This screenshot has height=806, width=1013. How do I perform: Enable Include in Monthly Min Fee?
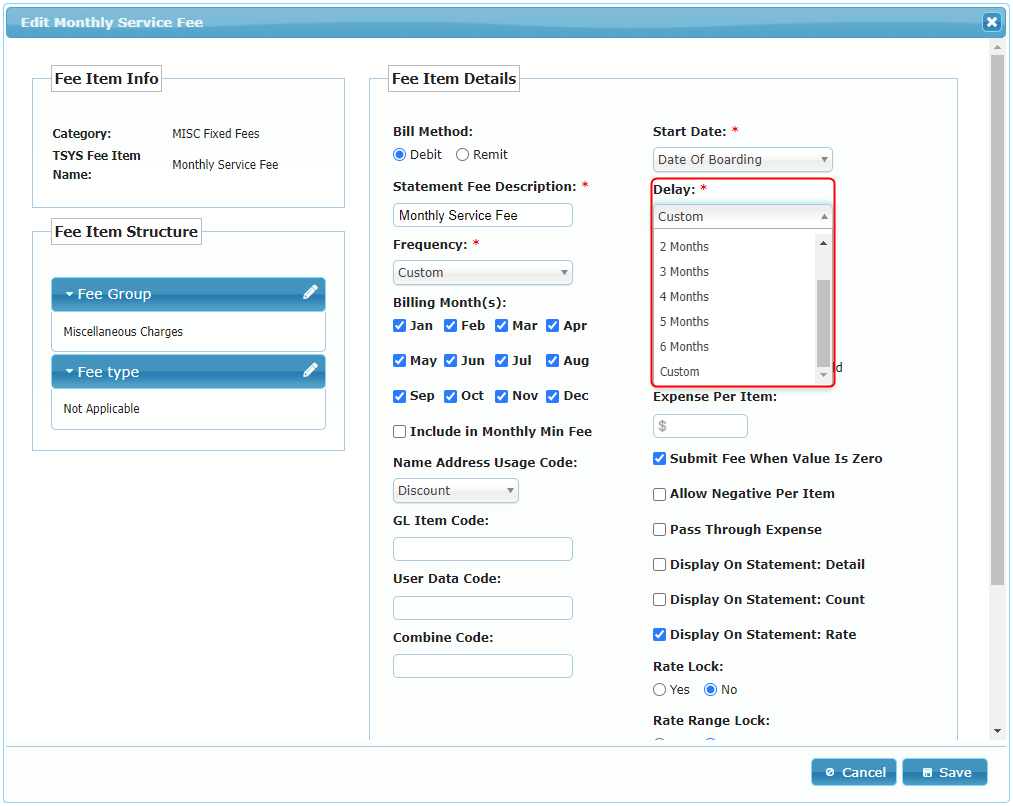click(x=400, y=432)
